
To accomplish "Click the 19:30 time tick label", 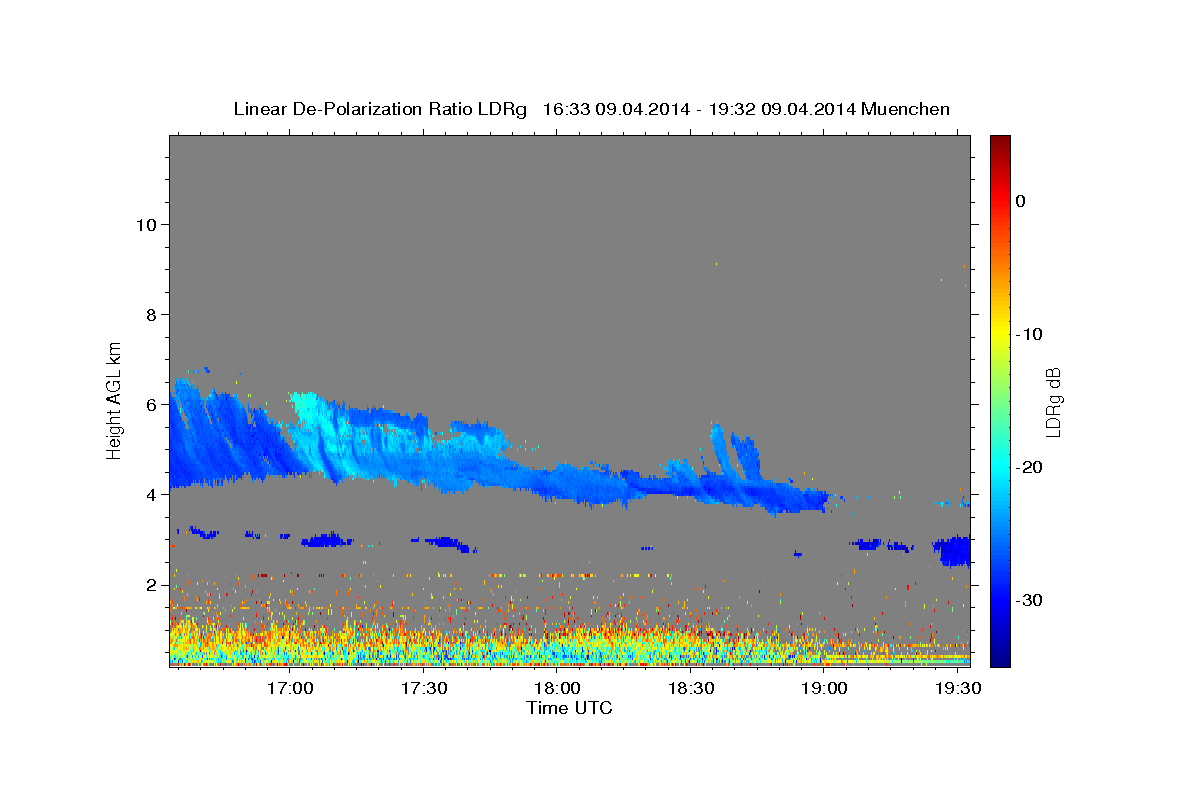I will [x=957, y=689].
